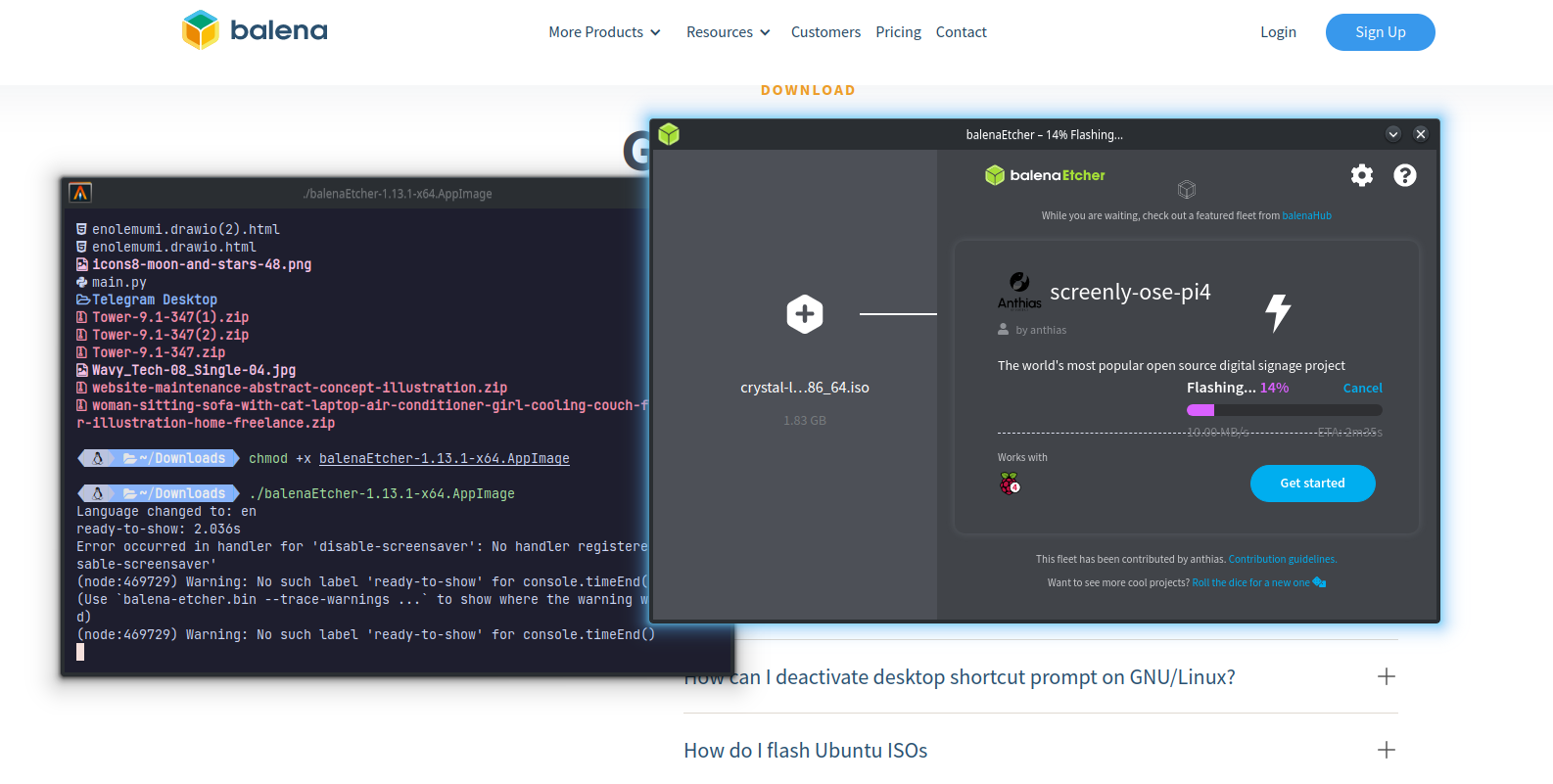Click the Raspberry Pi works-with icon
This screenshot has height=784, width=1553.
[1010, 484]
